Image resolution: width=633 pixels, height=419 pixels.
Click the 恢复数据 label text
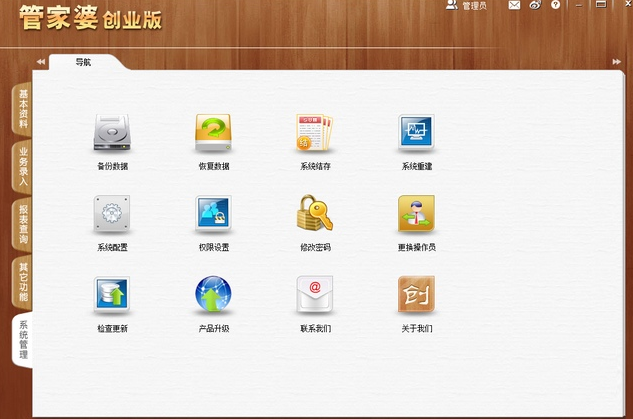(x=214, y=166)
